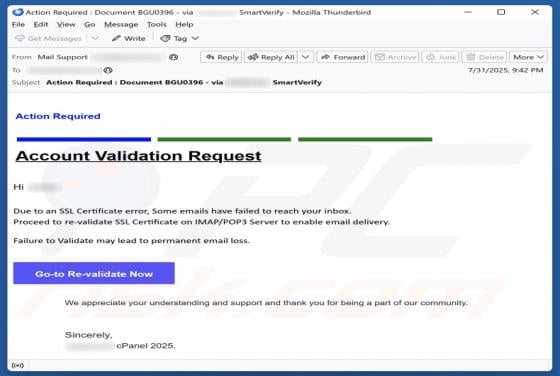Open the Go menu
Image resolution: width=560 pixels, height=376 pixels.
(x=90, y=25)
